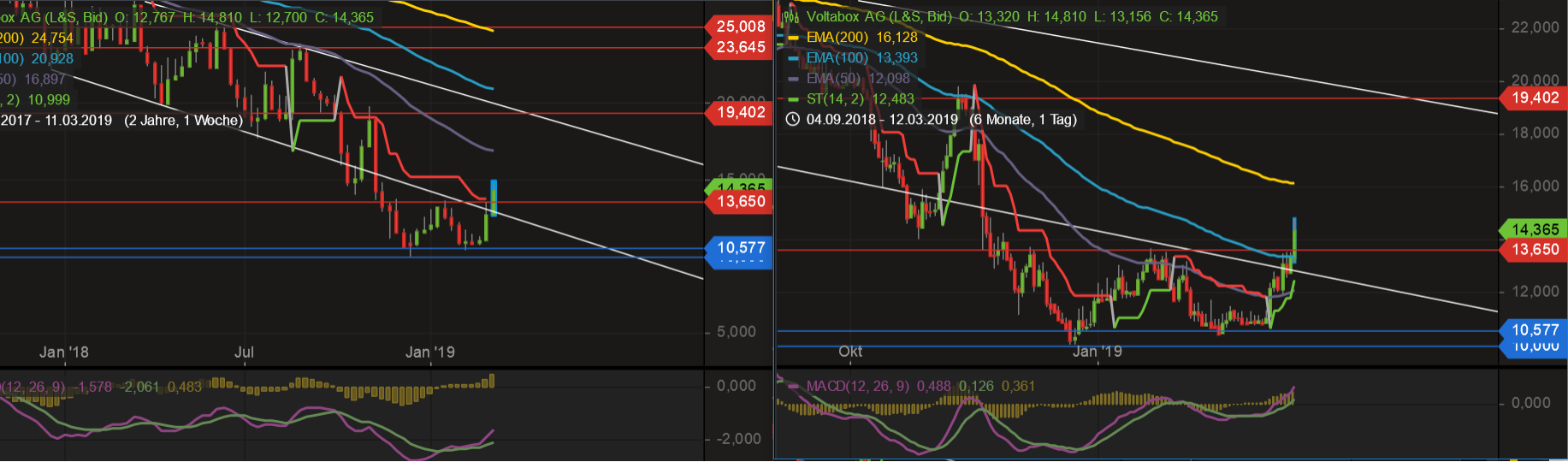Select the 23,645 red price tag
1568x462 pixels.
click(x=739, y=47)
